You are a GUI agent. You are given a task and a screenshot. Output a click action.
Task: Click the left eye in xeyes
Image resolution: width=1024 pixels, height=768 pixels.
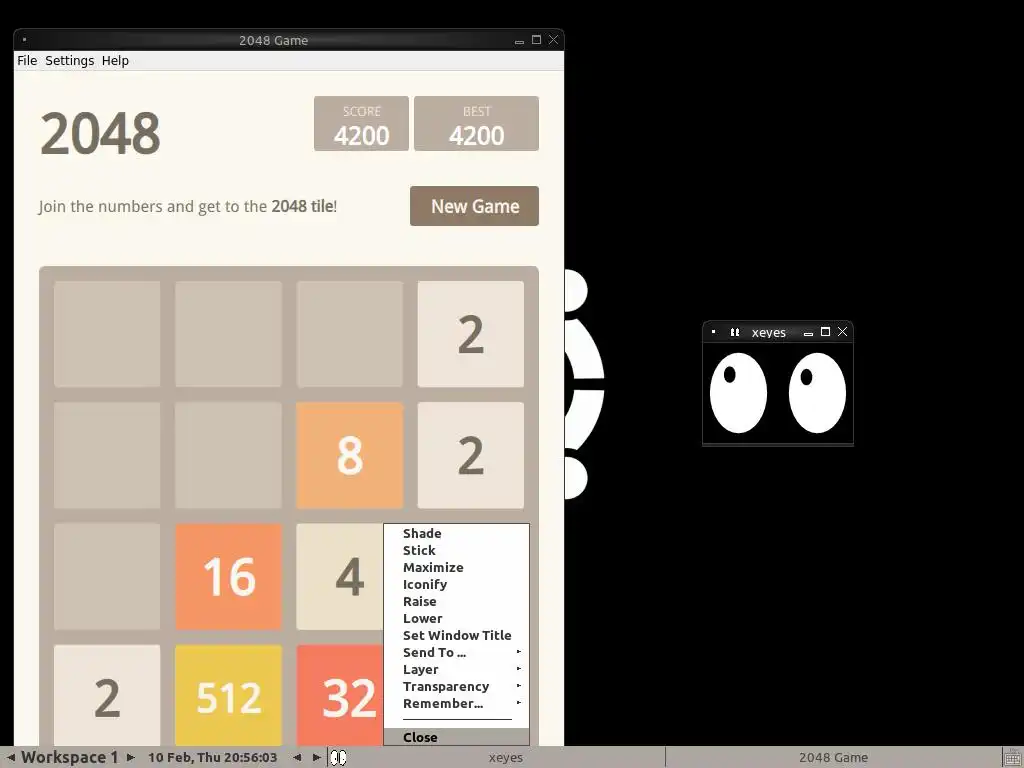tap(738, 393)
